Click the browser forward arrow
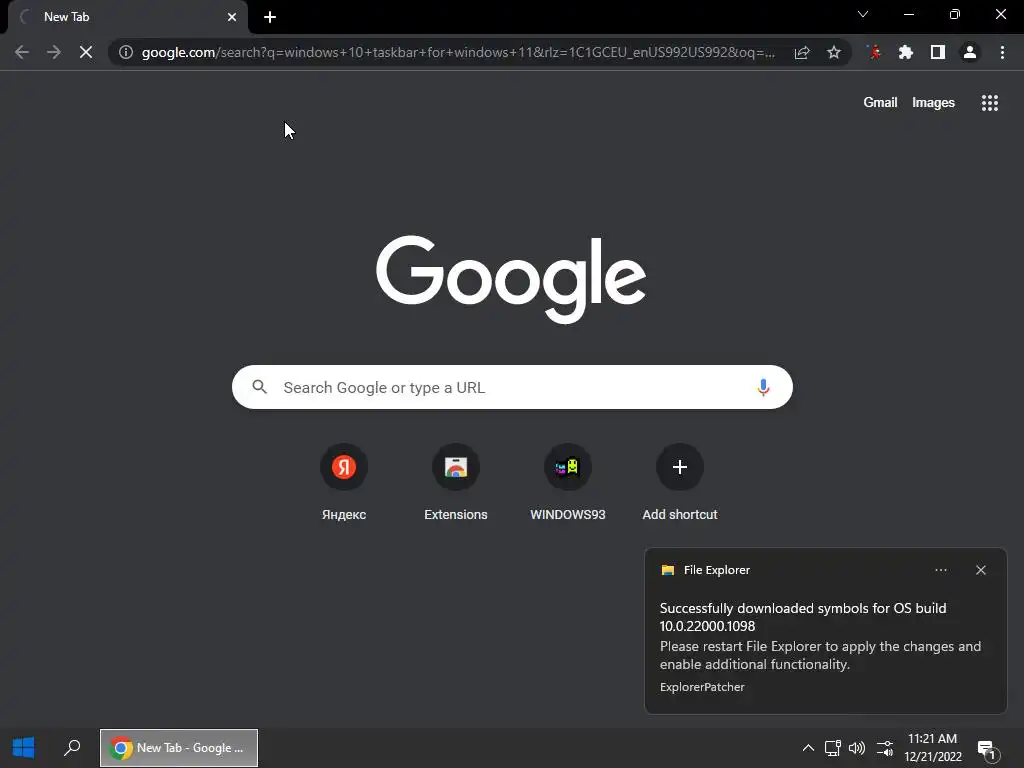 (54, 52)
